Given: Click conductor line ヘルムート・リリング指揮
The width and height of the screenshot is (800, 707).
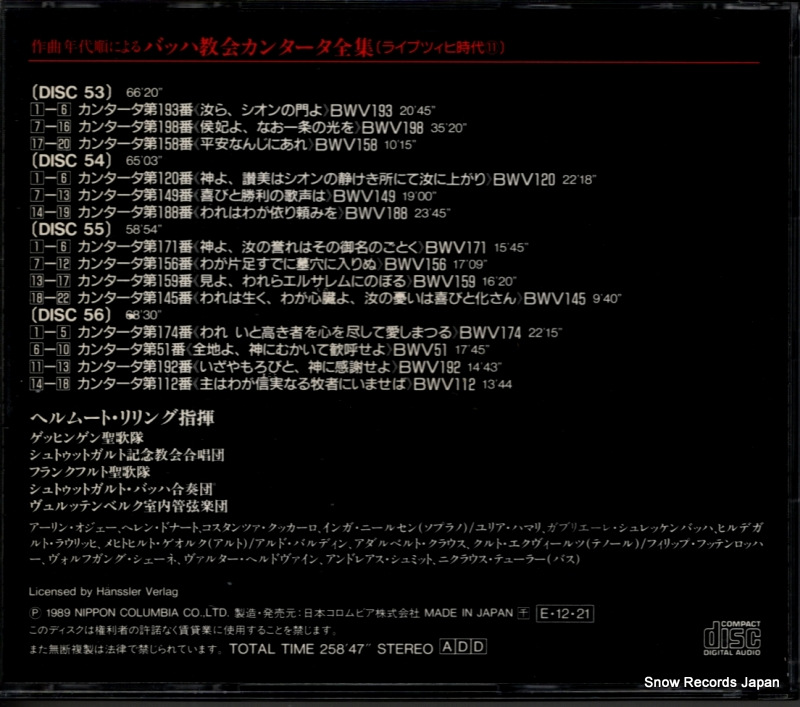Looking at the screenshot, I should (x=122, y=418).
